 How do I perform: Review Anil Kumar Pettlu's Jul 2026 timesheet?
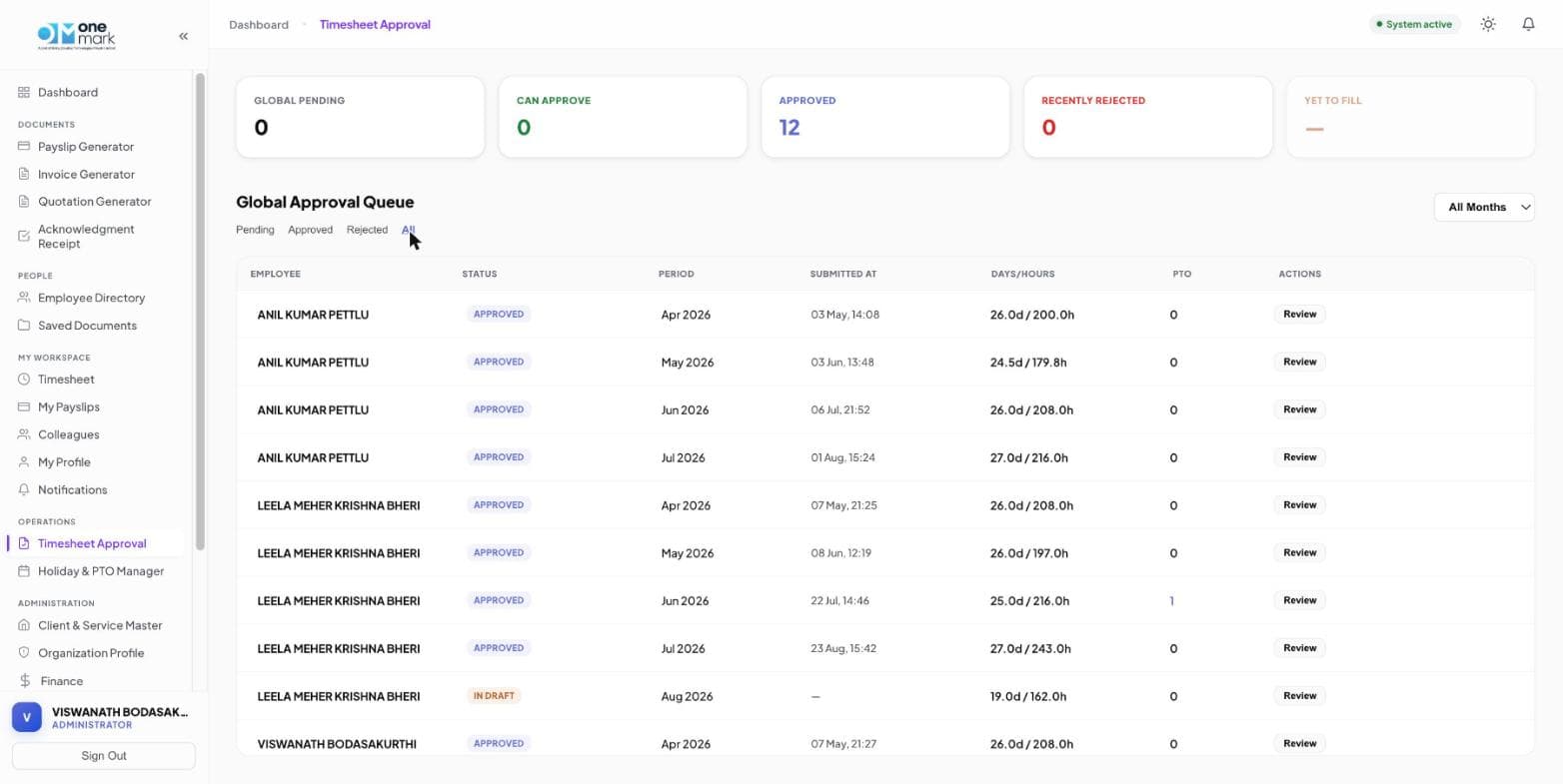point(1299,457)
